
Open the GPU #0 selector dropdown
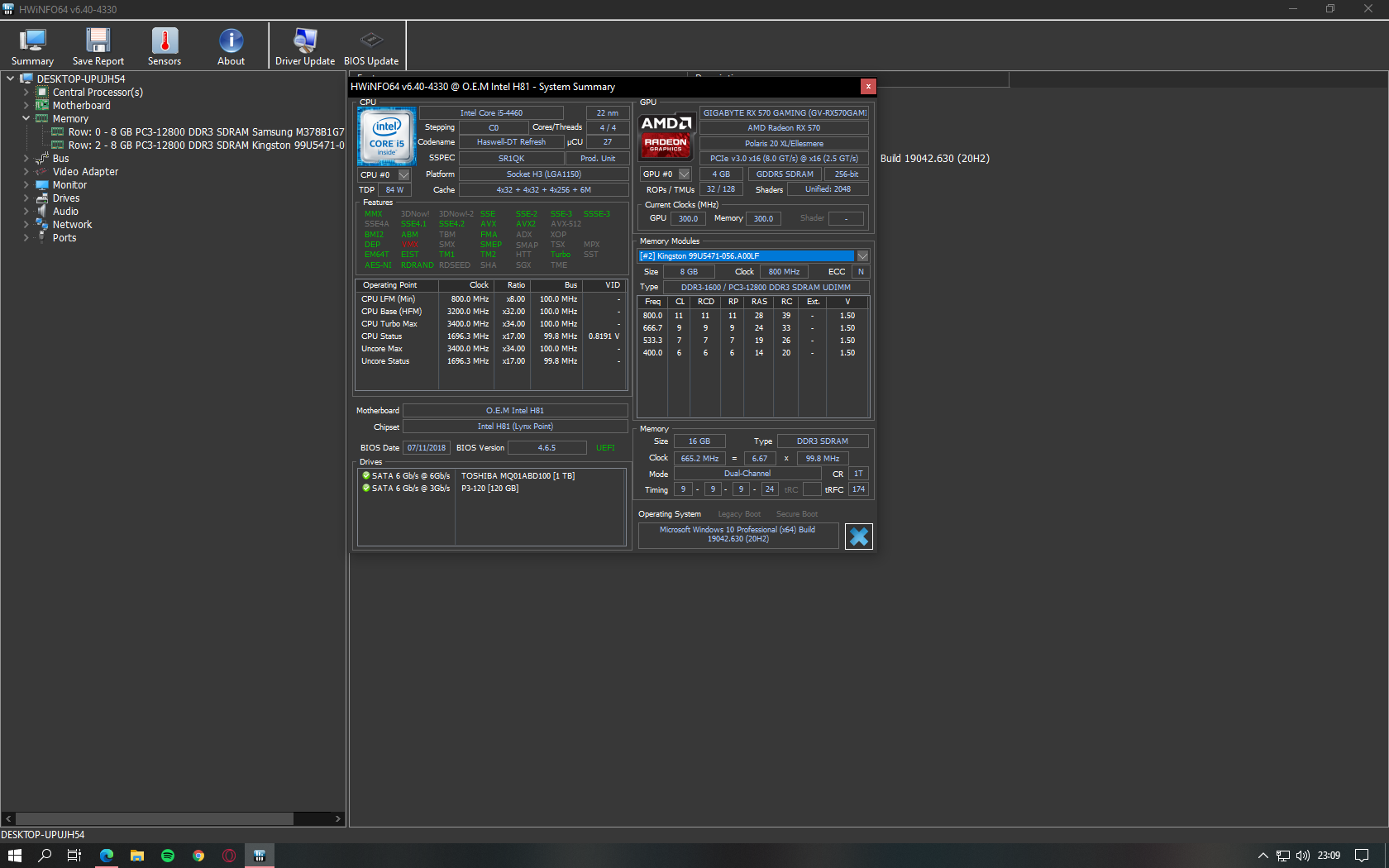685,174
